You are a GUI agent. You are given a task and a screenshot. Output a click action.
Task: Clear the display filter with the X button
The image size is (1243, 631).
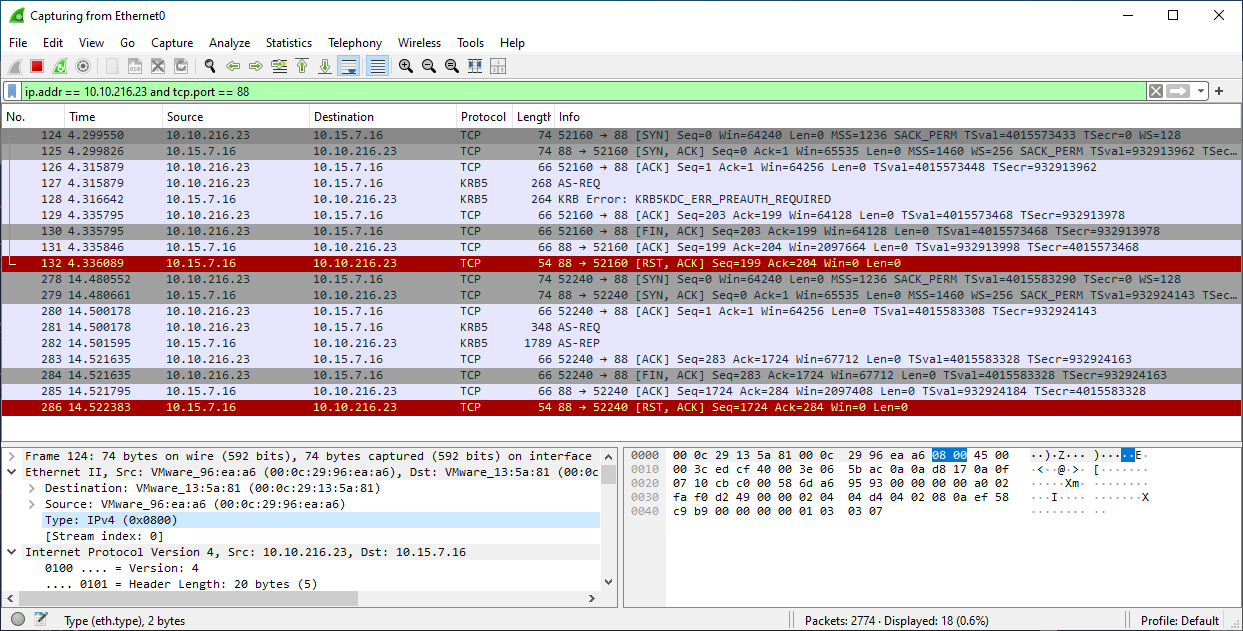point(1156,91)
